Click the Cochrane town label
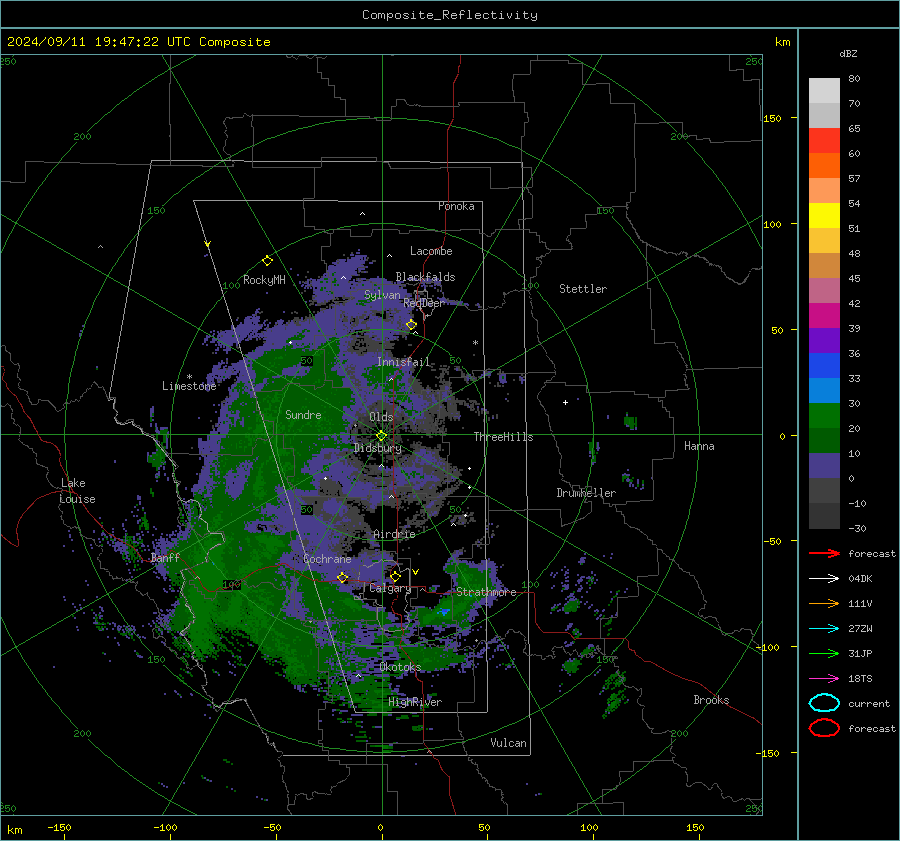The width and height of the screenshot is (900, 841). click(x=327, y=559)
